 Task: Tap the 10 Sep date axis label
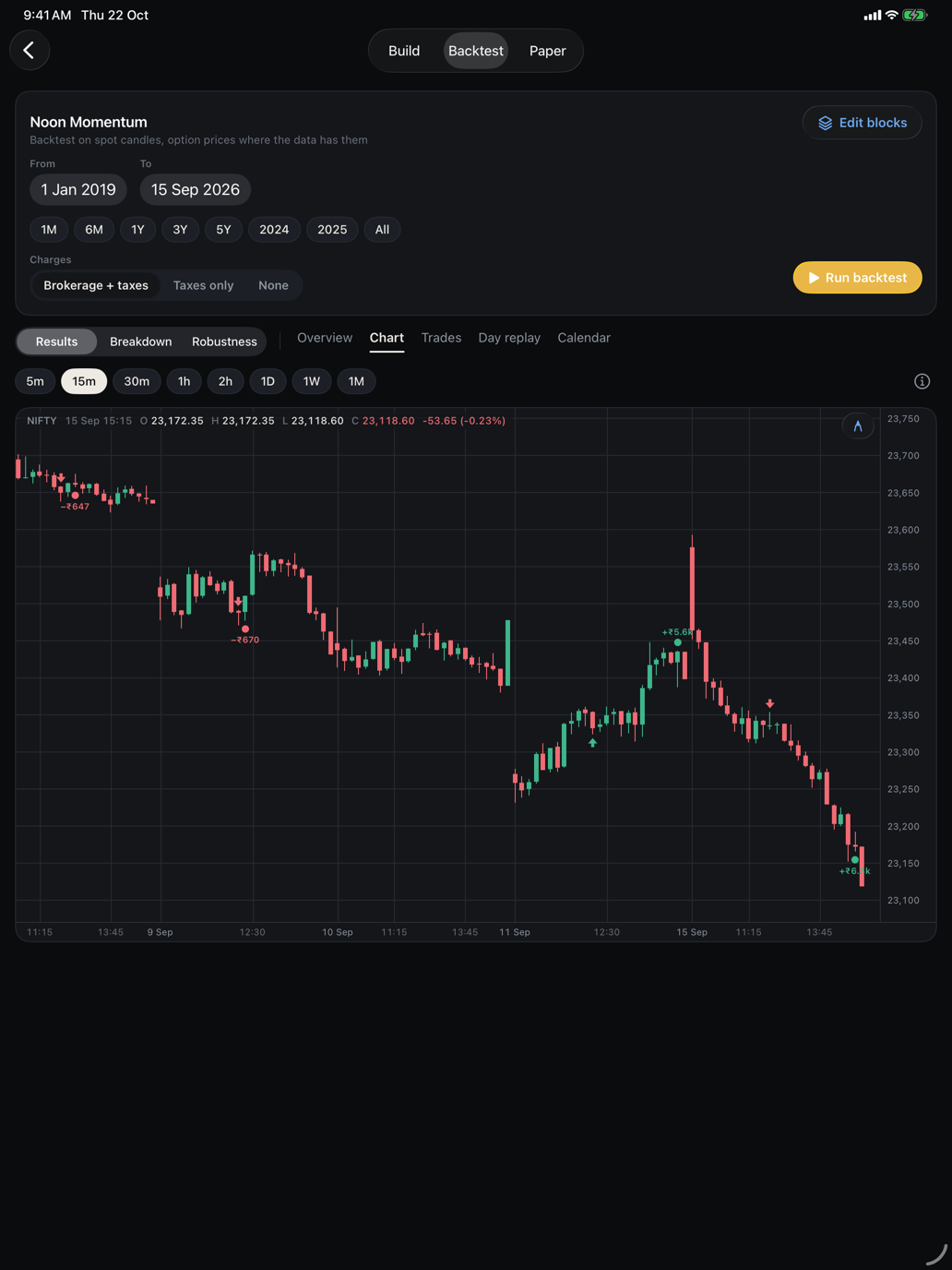(338, 932)
